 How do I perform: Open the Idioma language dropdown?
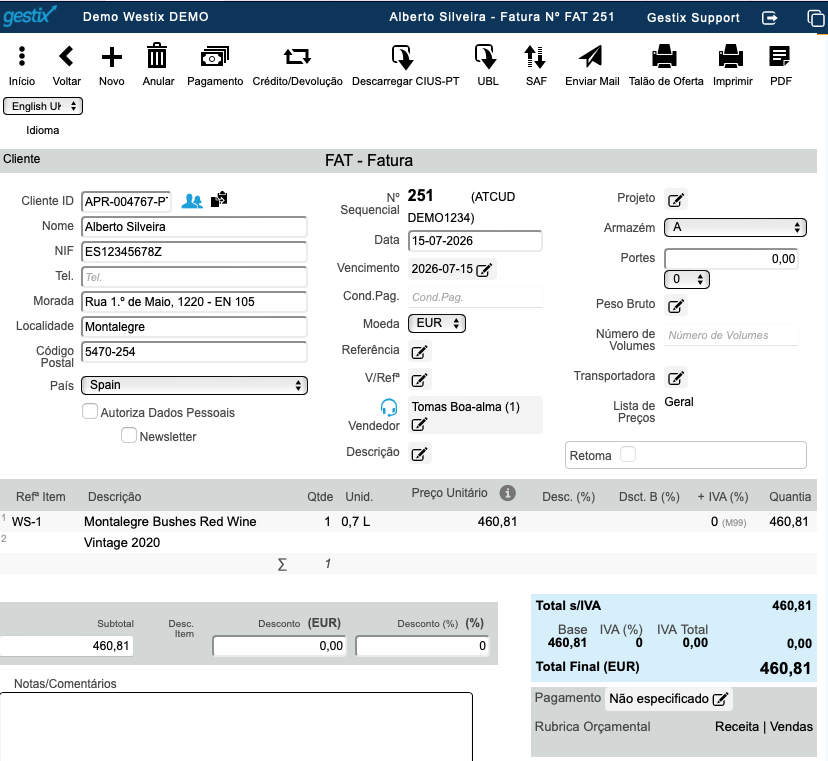pyautogui.click(x=43, y=106)
